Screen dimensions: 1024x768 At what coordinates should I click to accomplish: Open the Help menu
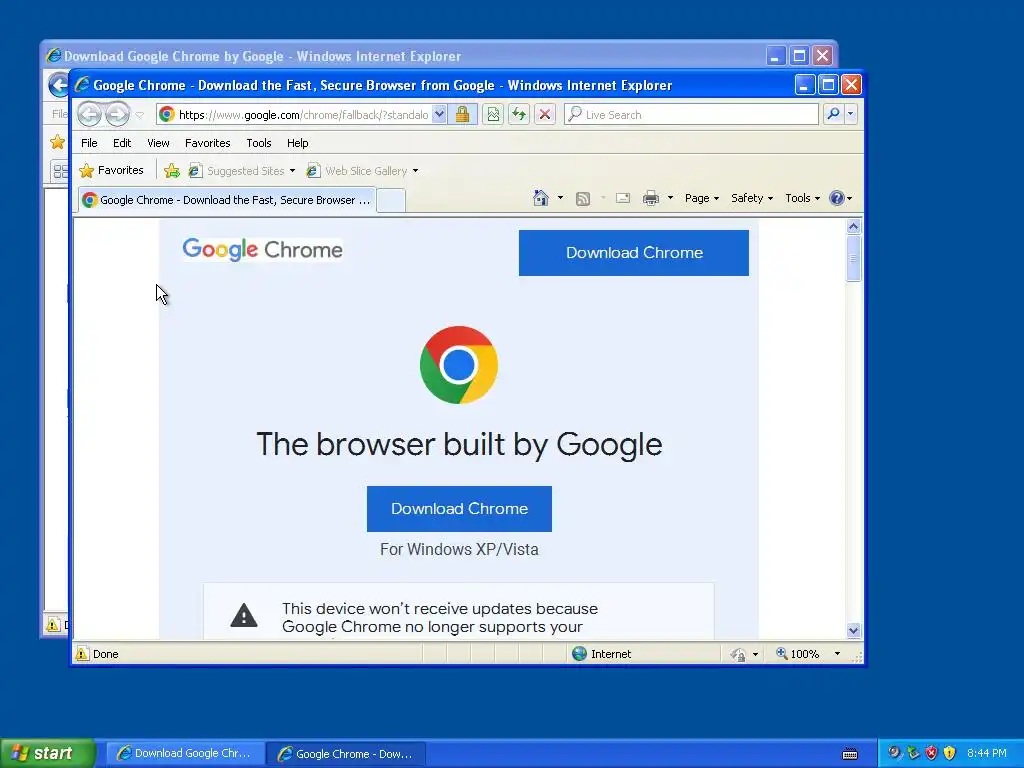point(298,143)
